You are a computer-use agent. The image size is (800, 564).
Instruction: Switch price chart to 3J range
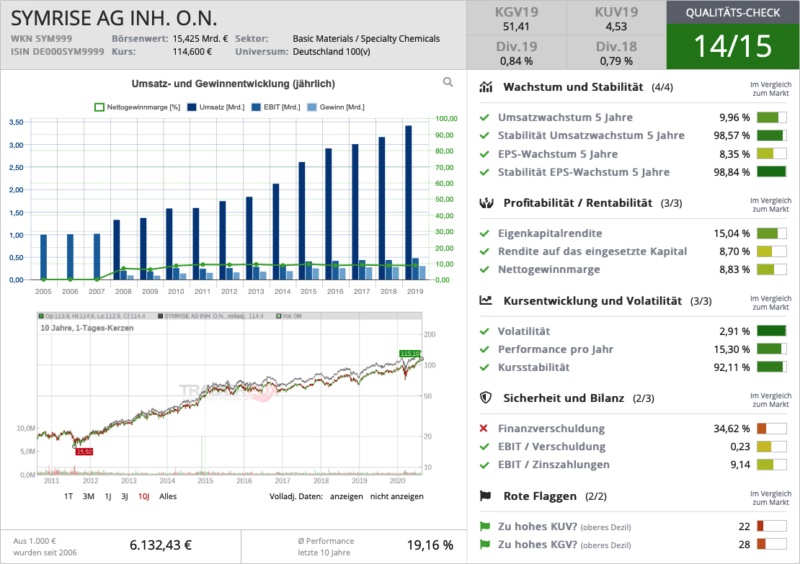point(124,496)
